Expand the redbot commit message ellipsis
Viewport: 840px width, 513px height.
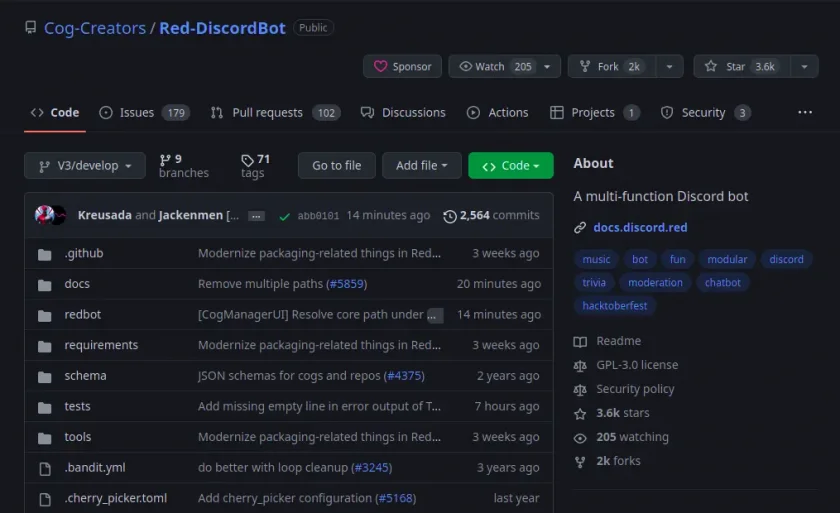coord(434,315)
